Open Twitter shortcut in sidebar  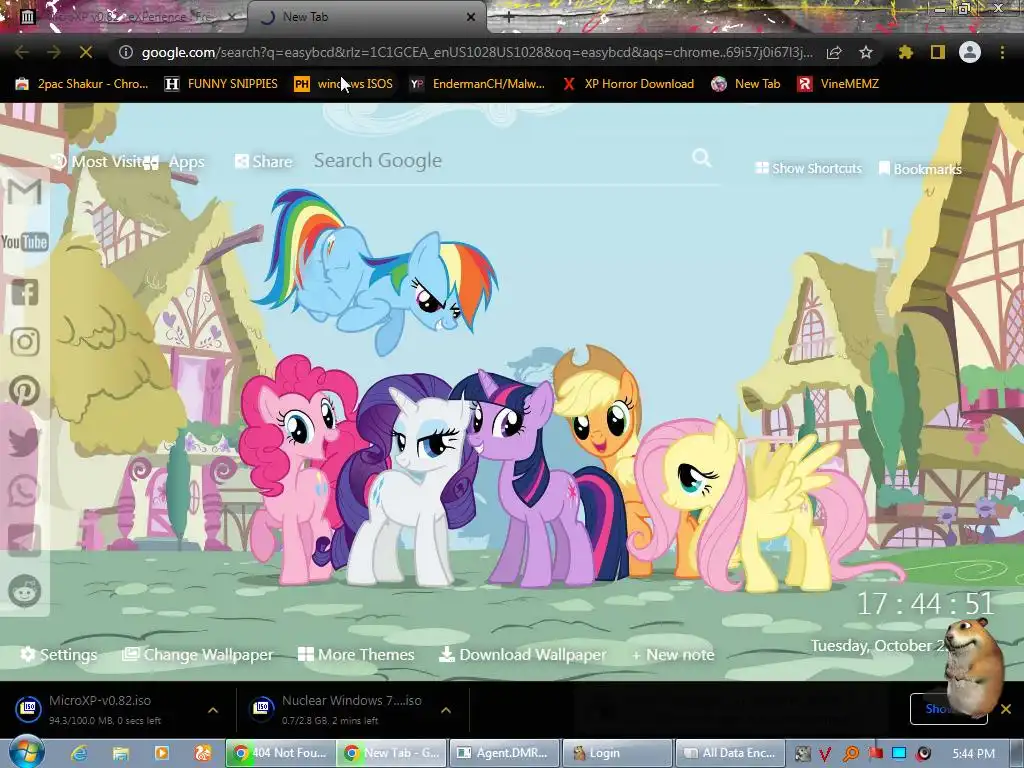coord(24,441)
